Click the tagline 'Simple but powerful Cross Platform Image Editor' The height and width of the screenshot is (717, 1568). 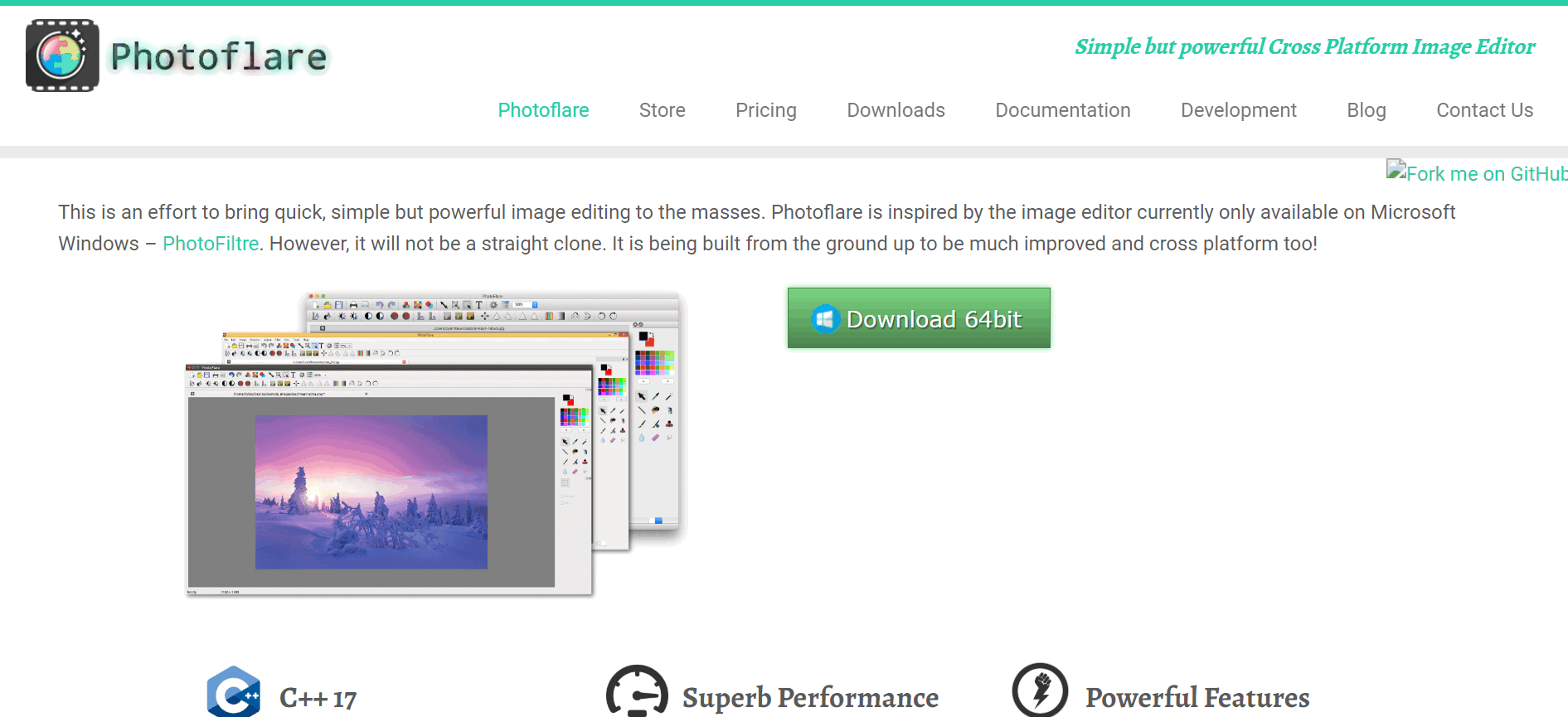1304,47
